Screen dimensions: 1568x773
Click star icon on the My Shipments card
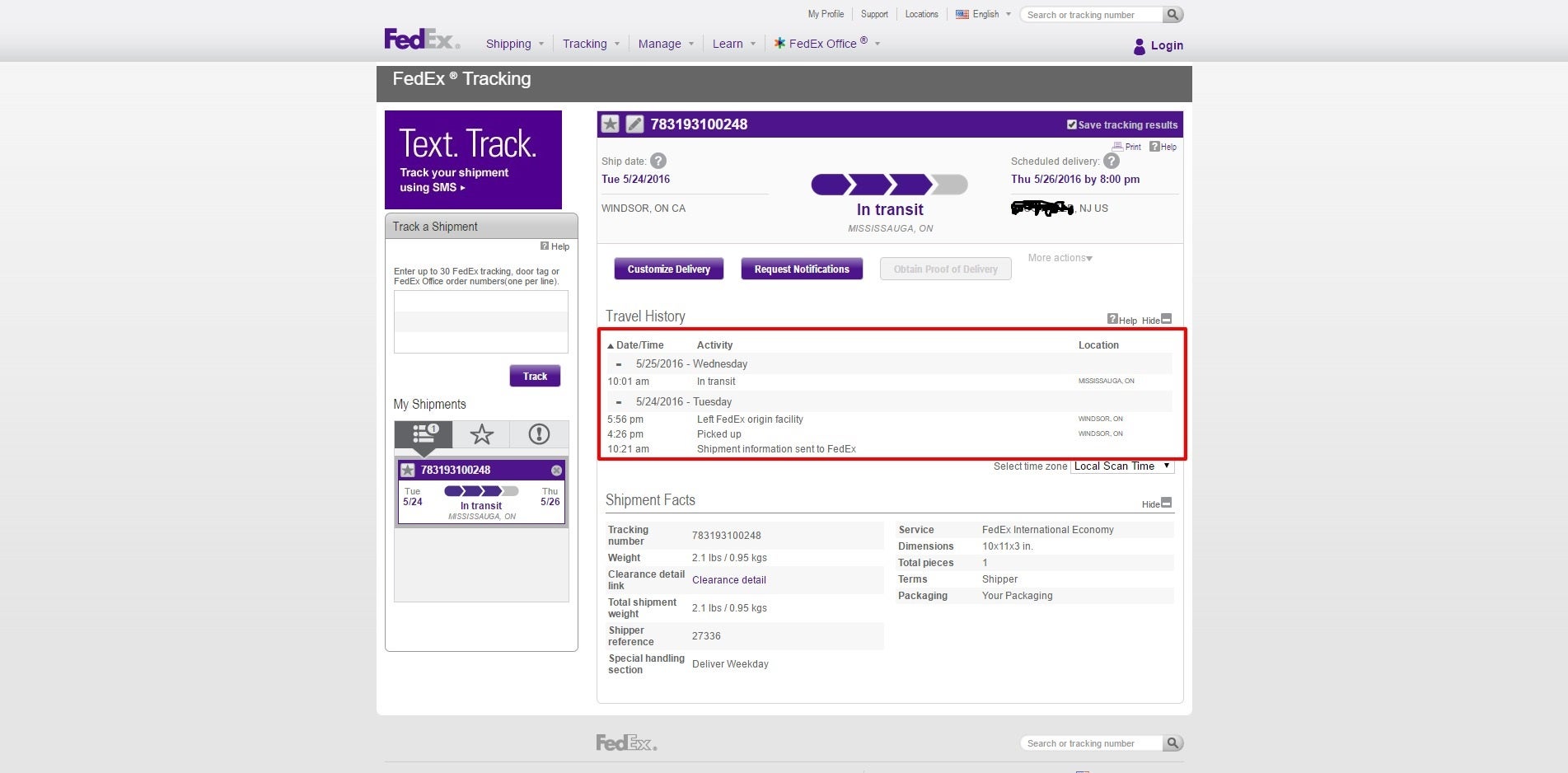coord(408,470)
